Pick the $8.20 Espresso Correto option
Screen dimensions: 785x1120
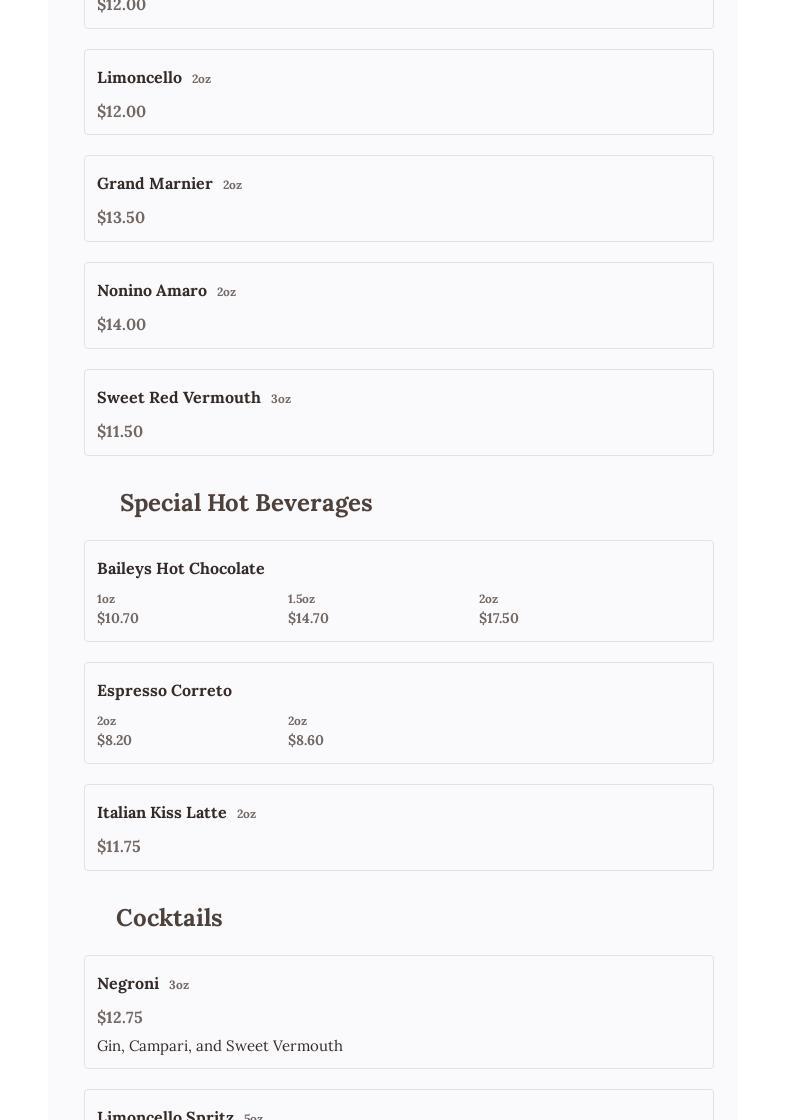114,732
